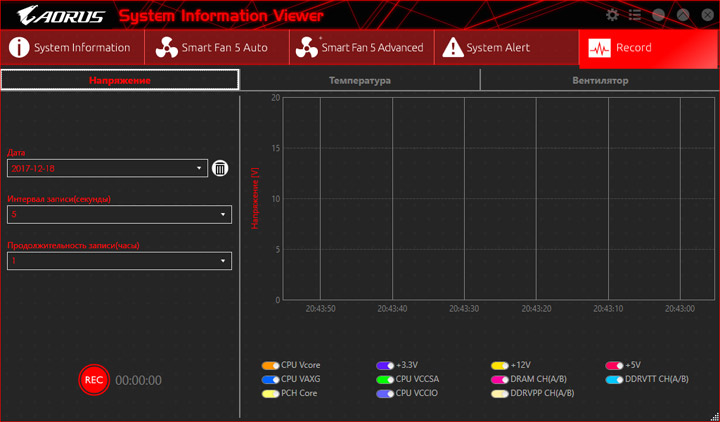Click the Напряжение [V] axis label
720x422 pixels.
[x=255, y=198]
